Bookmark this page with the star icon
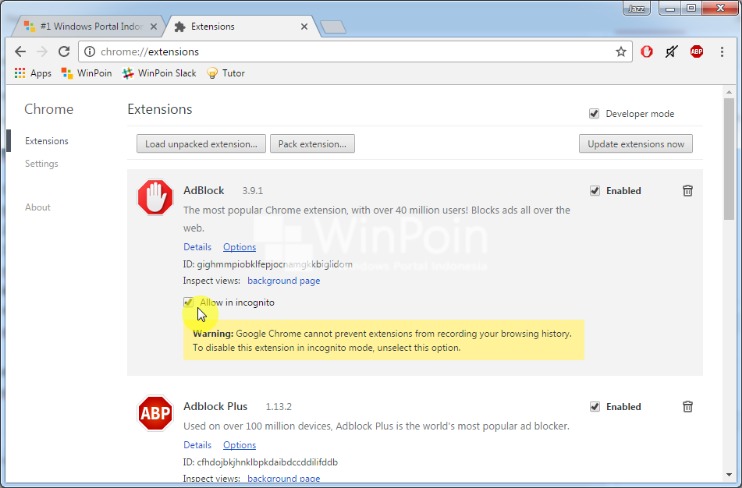Viewport: 742px width, 488px height. click(621, 52)
